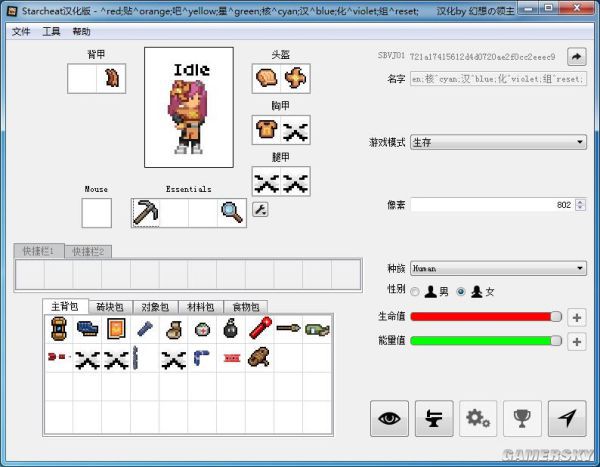Switch to the 材料包 tab

point(201,307)
